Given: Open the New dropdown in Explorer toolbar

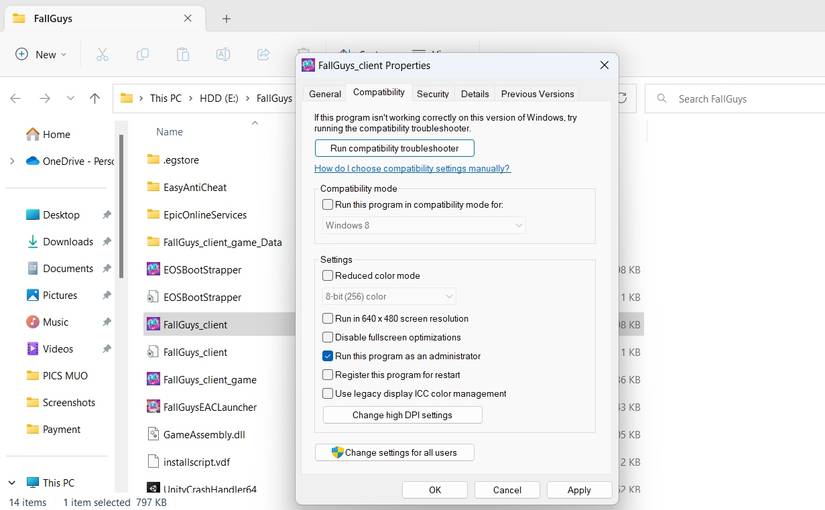Looking at the screenshot, I should pos(41,54).
